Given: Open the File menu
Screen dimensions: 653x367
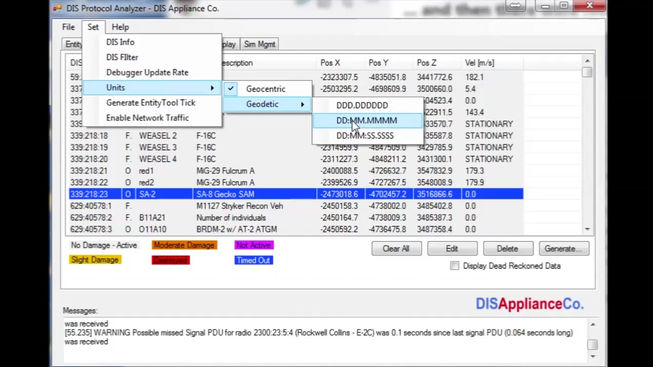Looking at the screenshot, I should 68,27.
